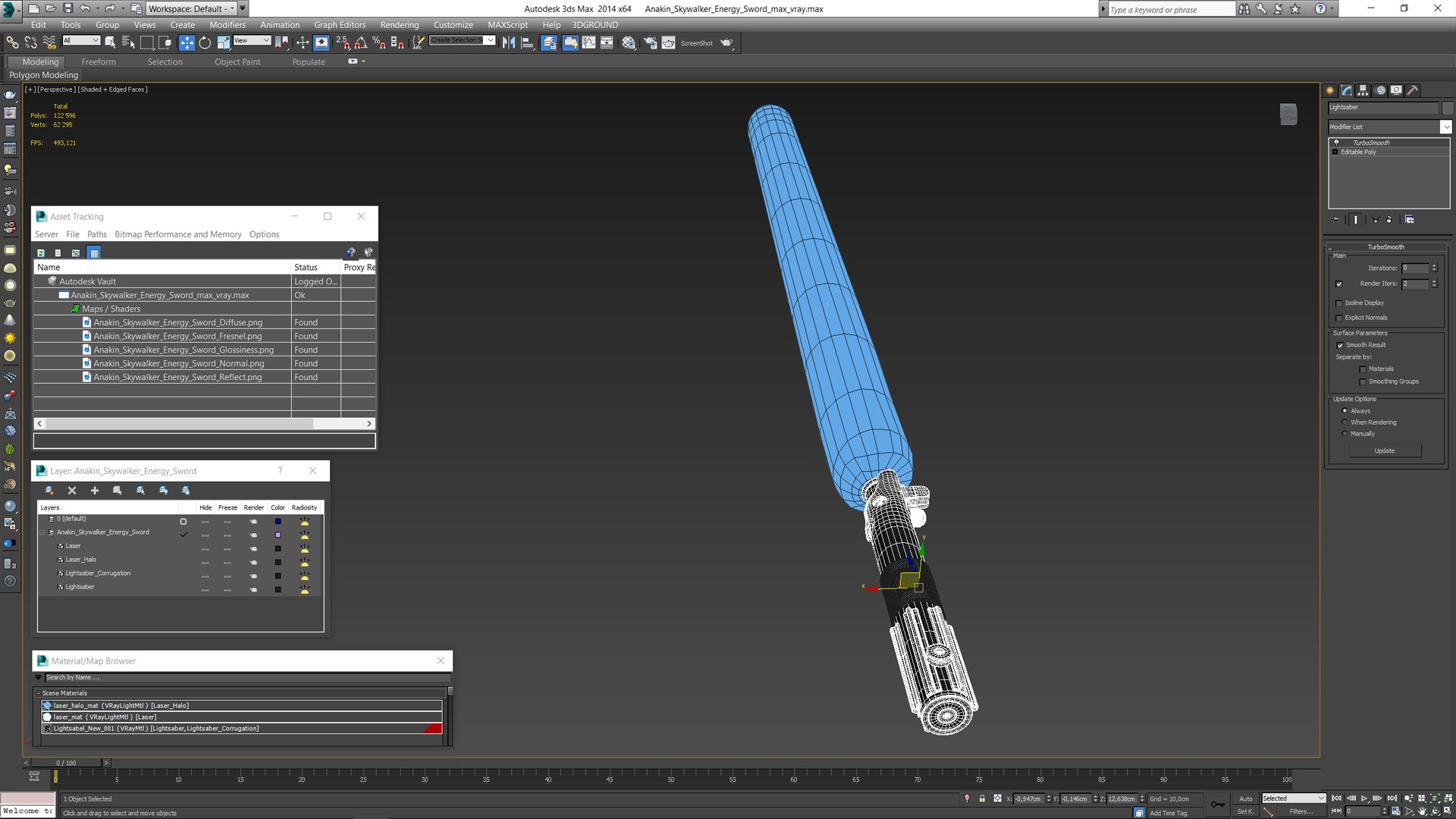The image size is (1456, 819).
Task: Click Create New Layer plus icon
Action: pos(95,491)
